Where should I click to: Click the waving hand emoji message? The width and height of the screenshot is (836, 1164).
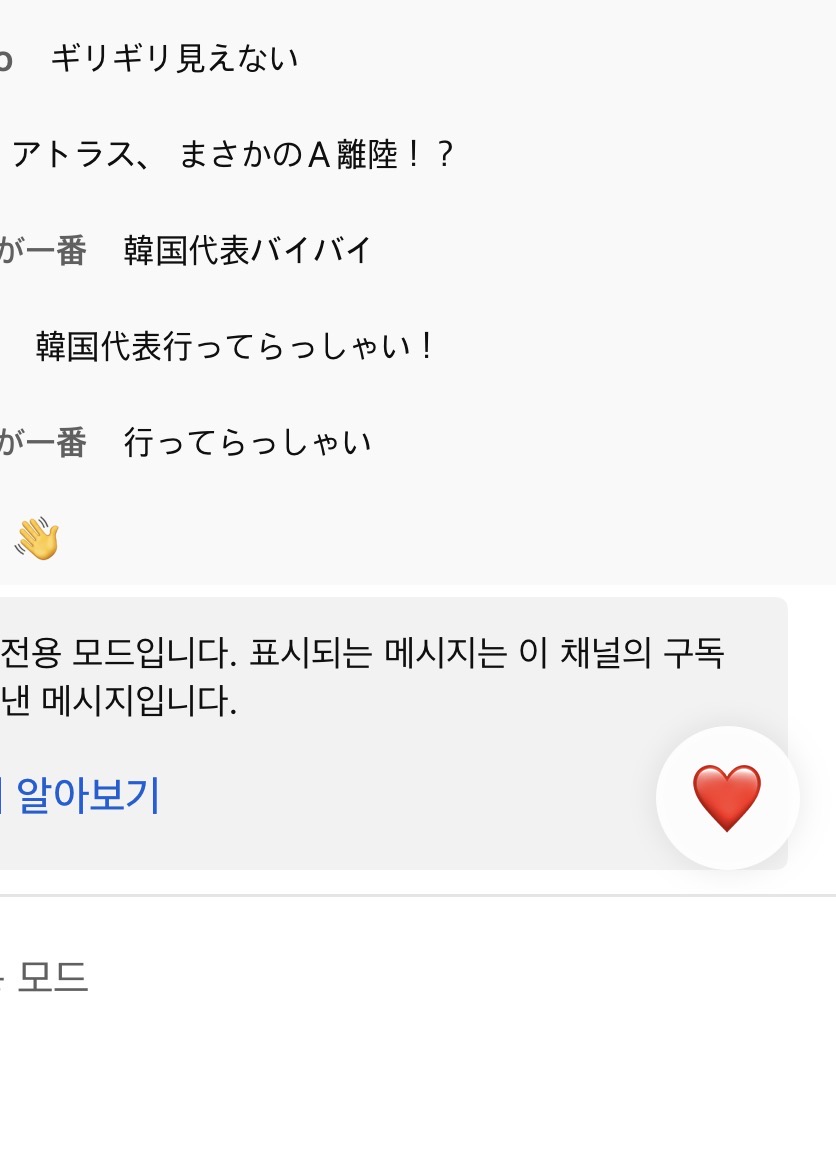(x=37, y=538)
